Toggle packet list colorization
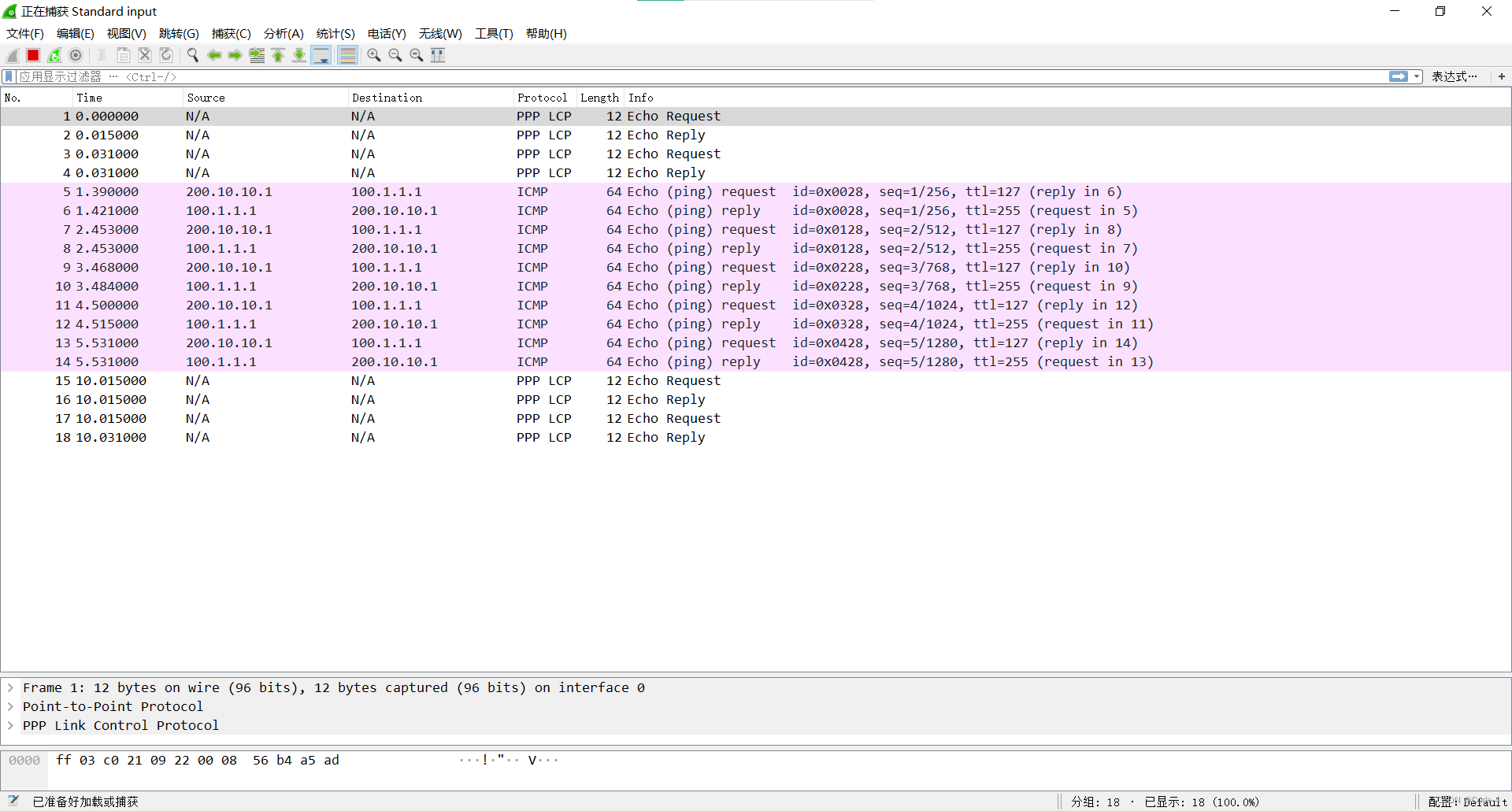1512x811 pixels. click(347, 55)
